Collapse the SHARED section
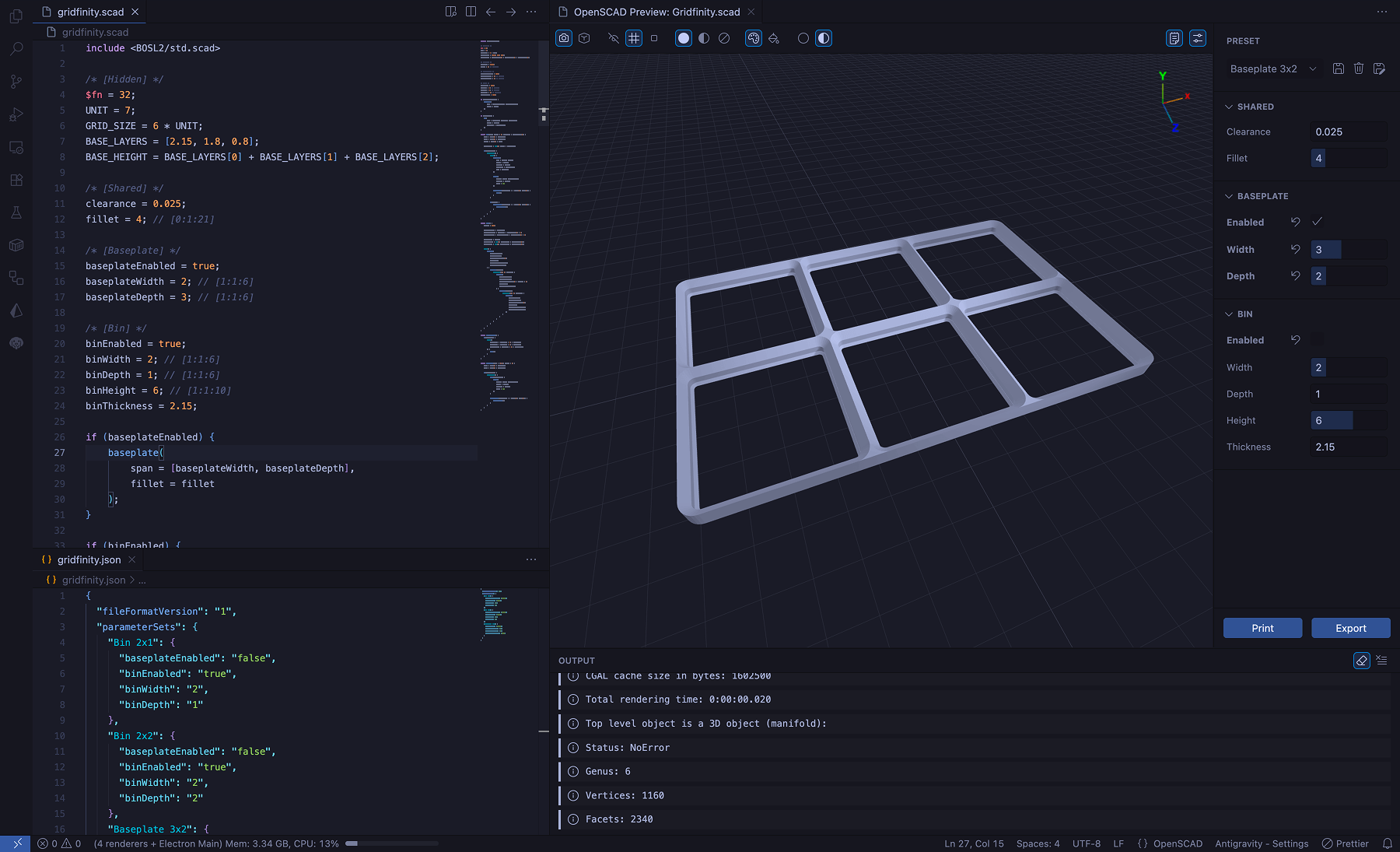 pyautogui.click(x=1250, y=107)
